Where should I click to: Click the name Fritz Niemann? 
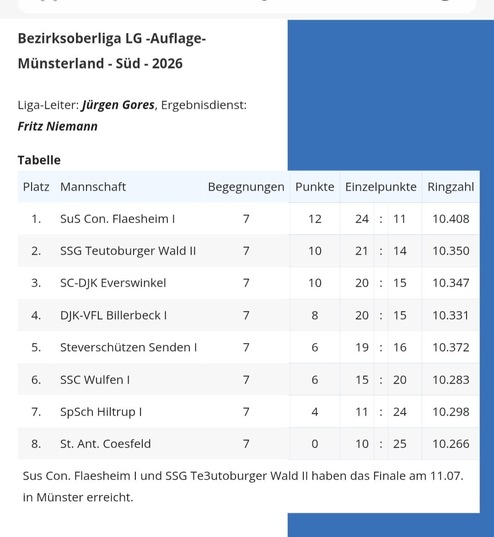pos(58,126)
